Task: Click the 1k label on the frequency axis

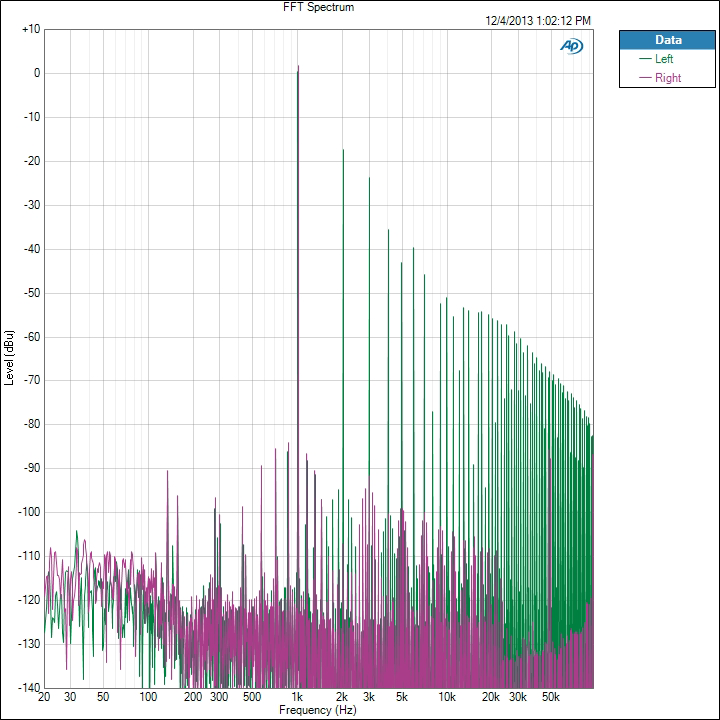Action: point(297,697)
